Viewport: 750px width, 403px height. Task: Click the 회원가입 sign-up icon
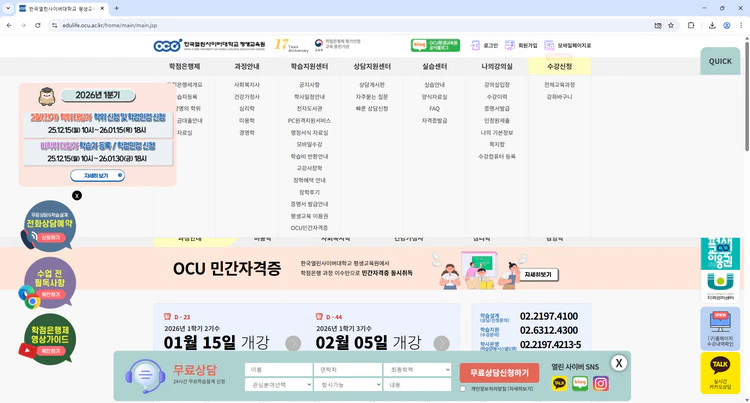tap(510, 45)
